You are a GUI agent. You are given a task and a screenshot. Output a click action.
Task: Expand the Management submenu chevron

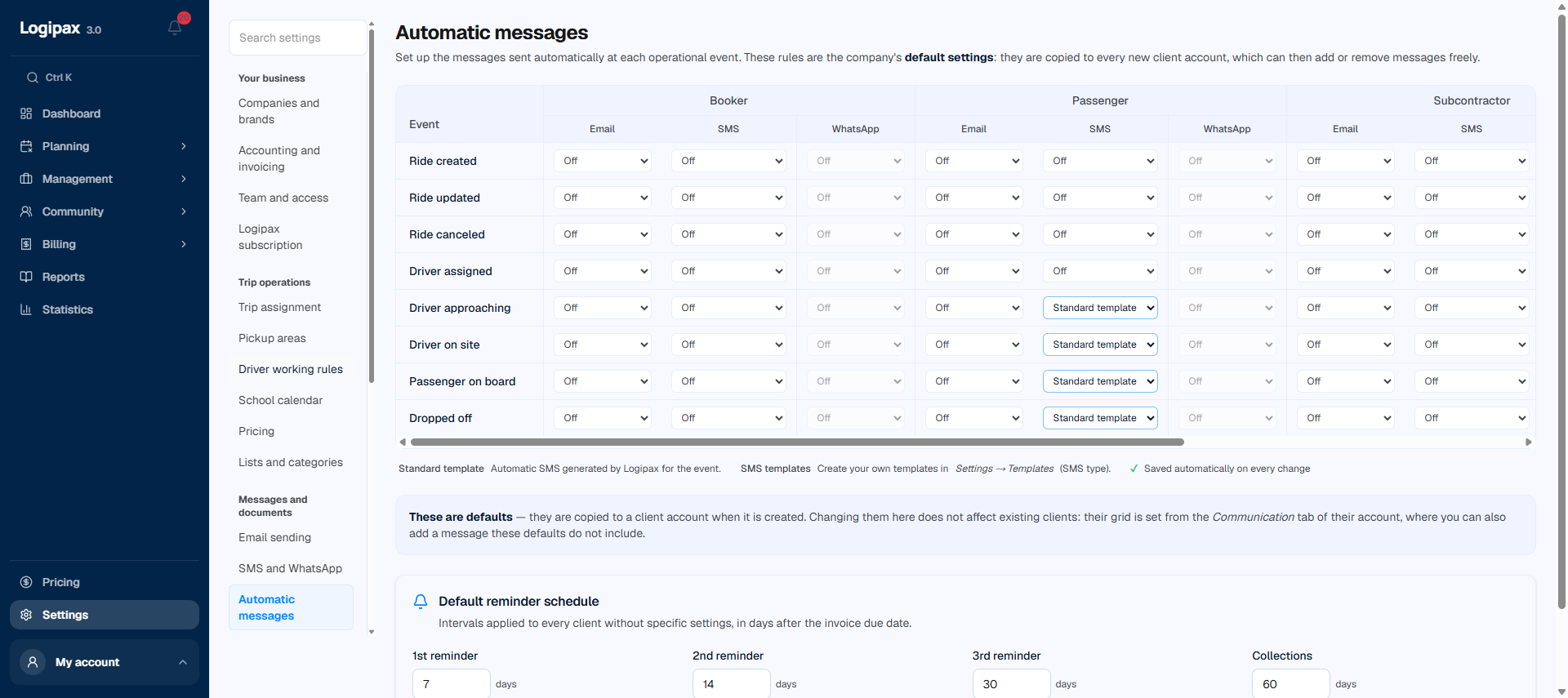point(184,179)
